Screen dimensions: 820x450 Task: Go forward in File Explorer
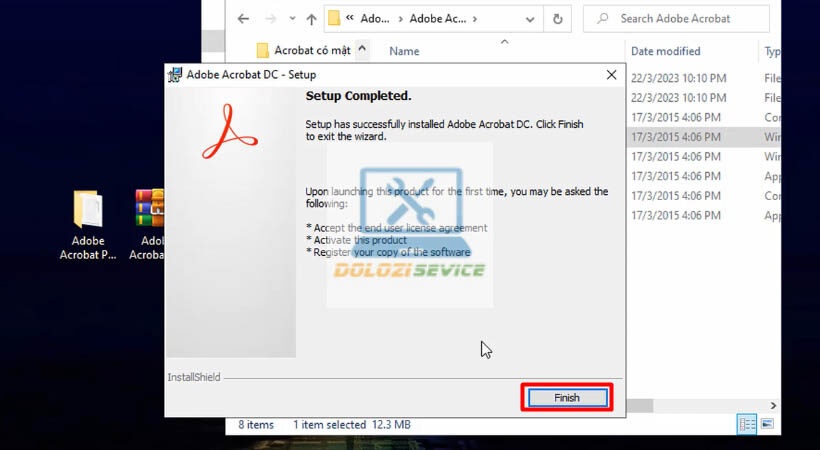tap(270, 19)
